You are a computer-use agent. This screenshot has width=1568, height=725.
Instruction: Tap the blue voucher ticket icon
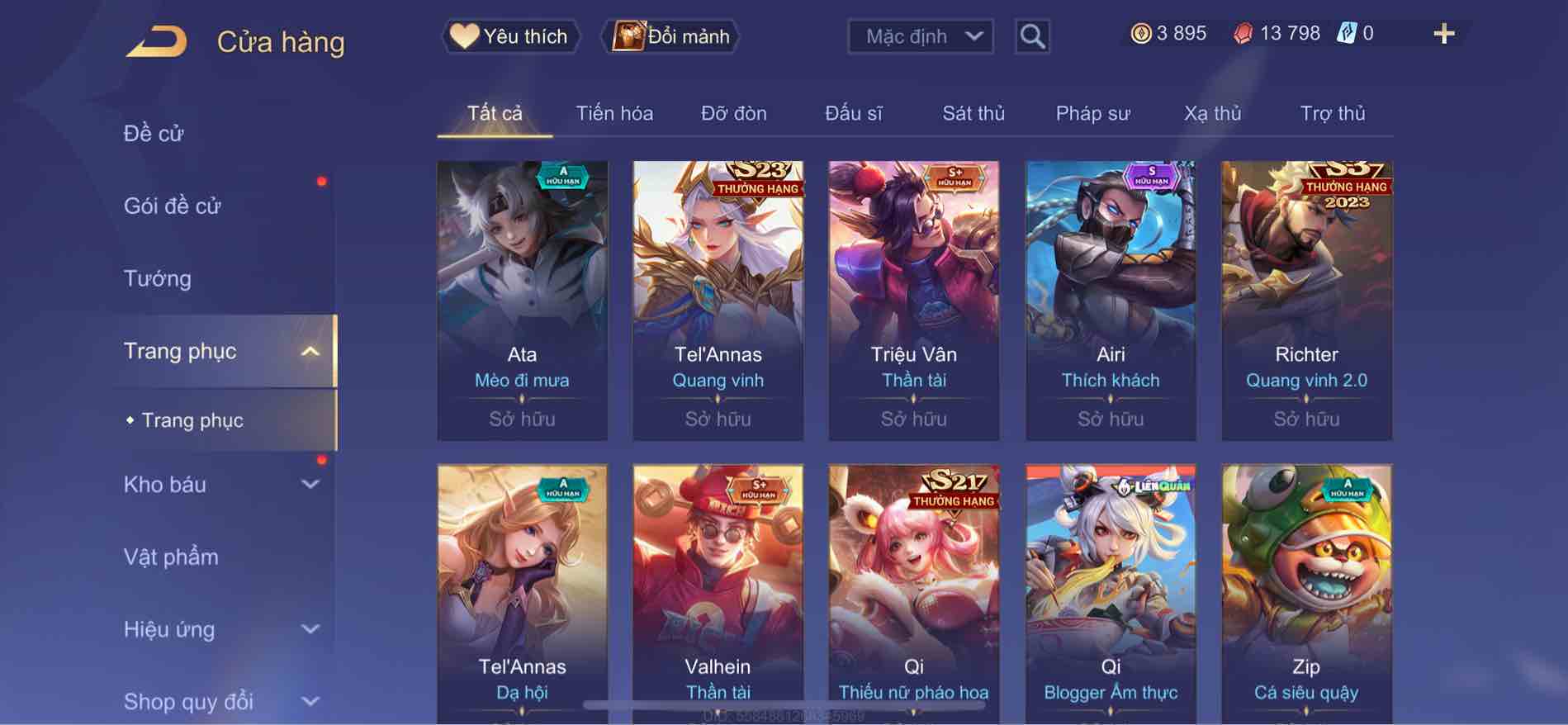click(x=1346, y=34)
